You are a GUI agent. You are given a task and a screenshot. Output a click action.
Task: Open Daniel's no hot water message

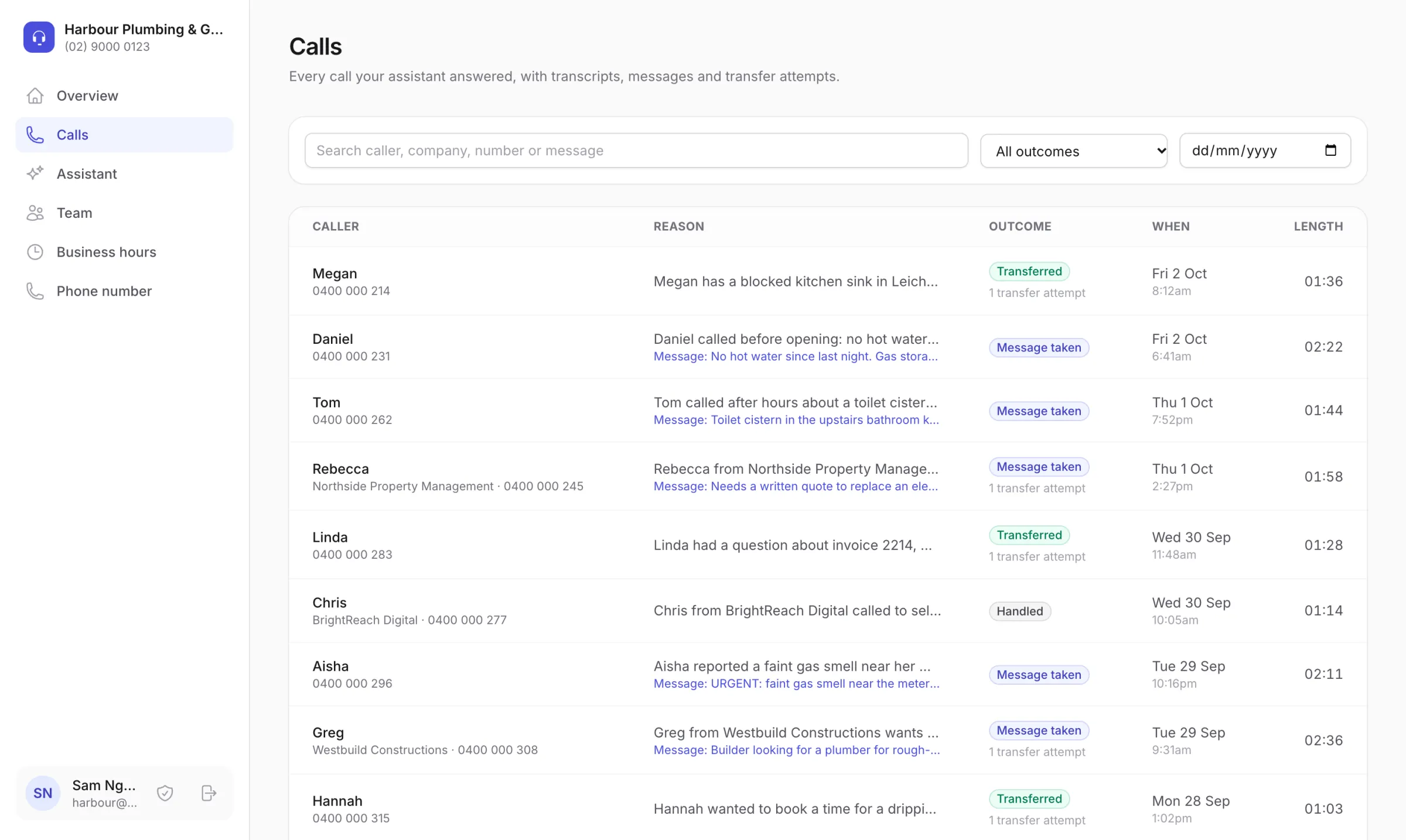[796, 356]
